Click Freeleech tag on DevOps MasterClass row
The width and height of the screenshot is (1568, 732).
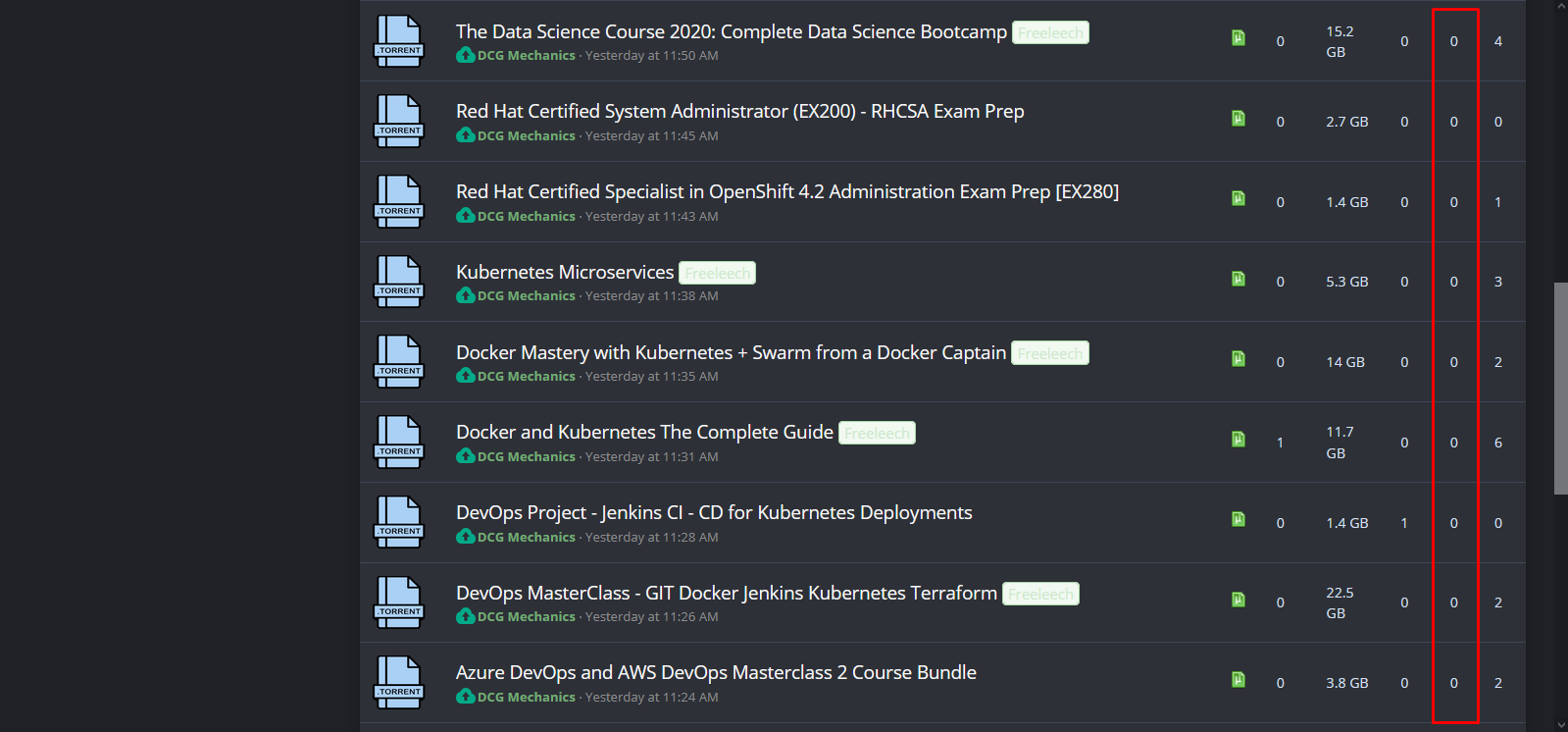pyautogui.click(x=1040, y=594)
